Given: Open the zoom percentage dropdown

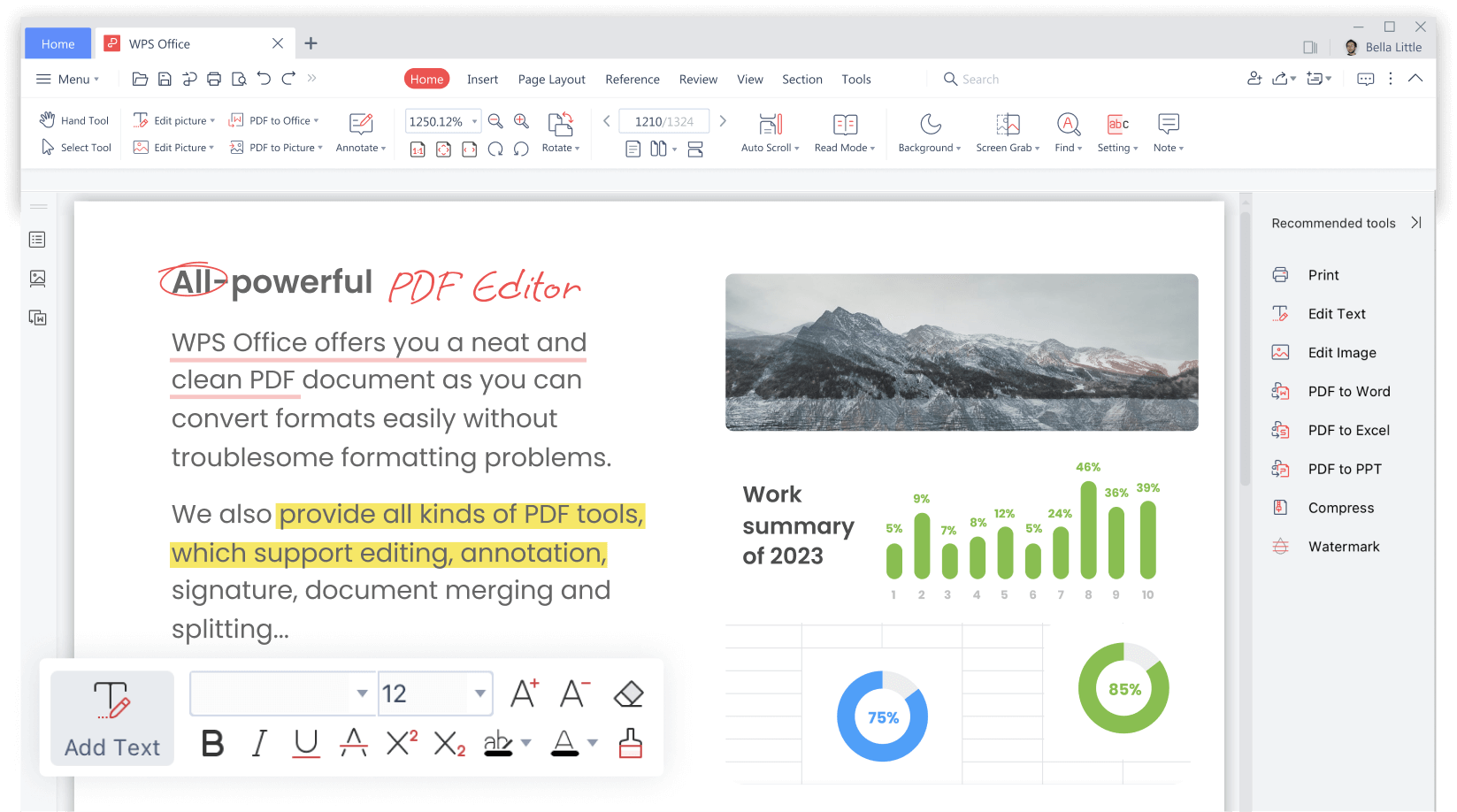Looking at the screenshot, I should [474, 120].
